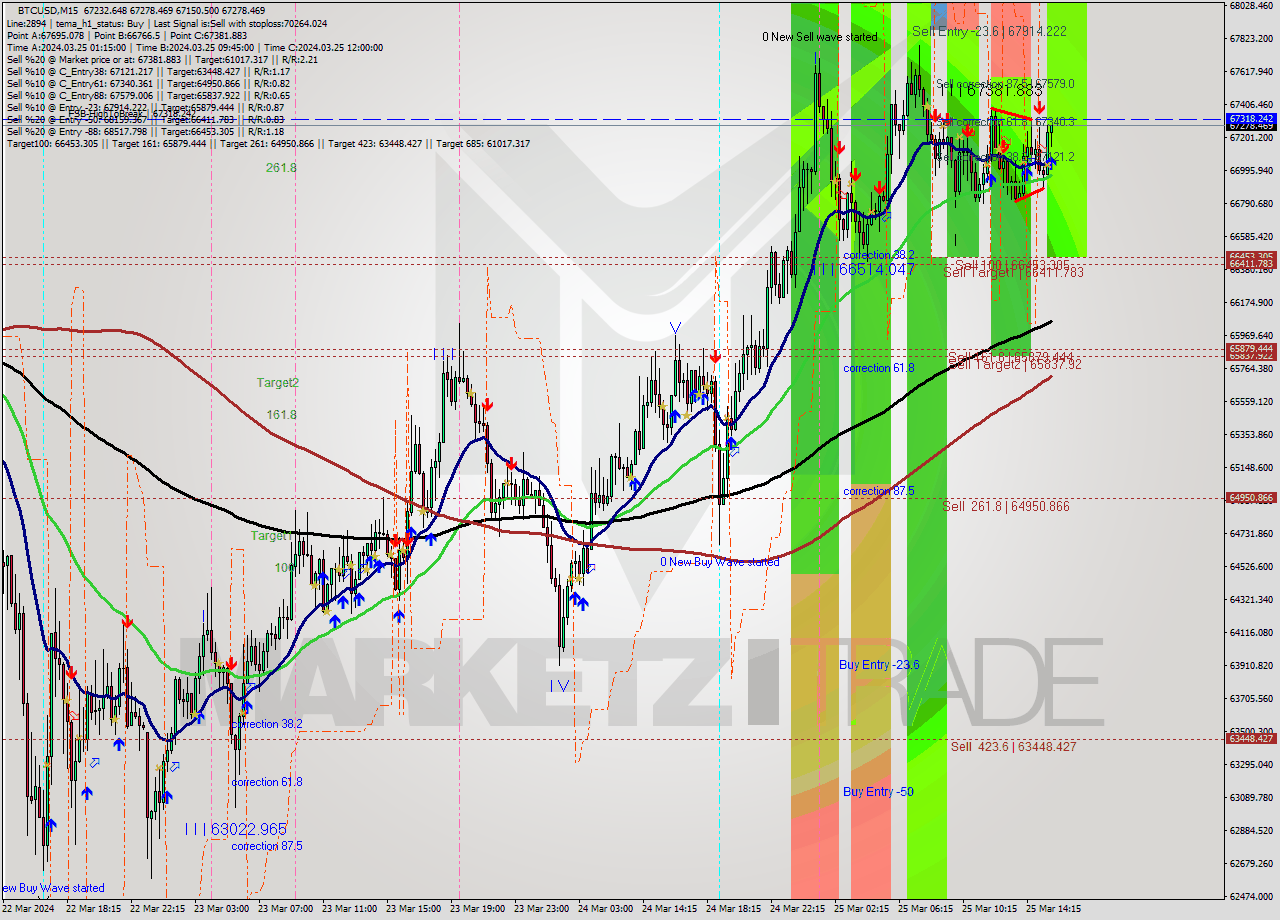This screenshot has width=1280, height=920.
Task: Select the red 63448.427 price tag
Action: [x=1251, y=739]
